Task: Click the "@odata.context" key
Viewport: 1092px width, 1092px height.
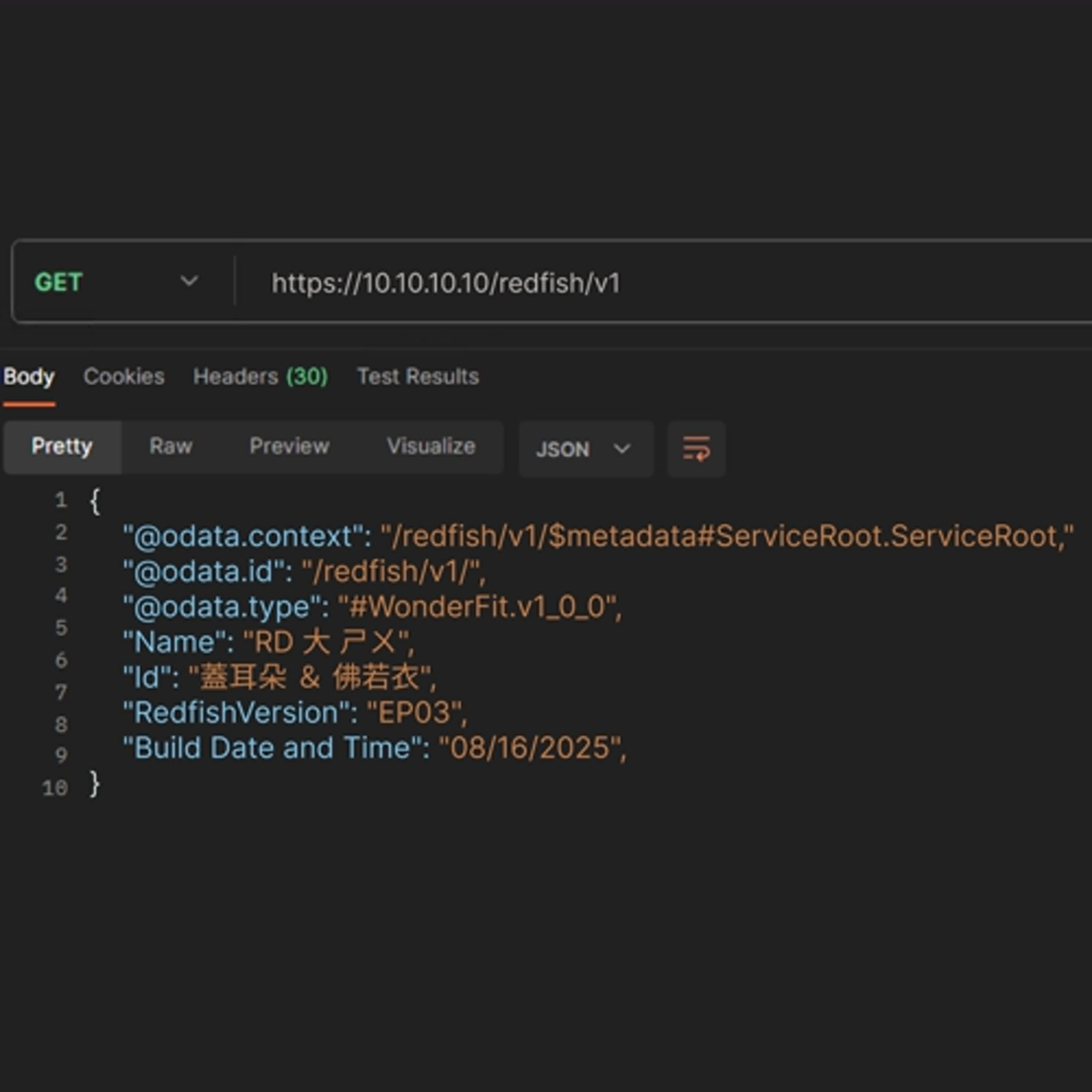Action: [243, 536]
